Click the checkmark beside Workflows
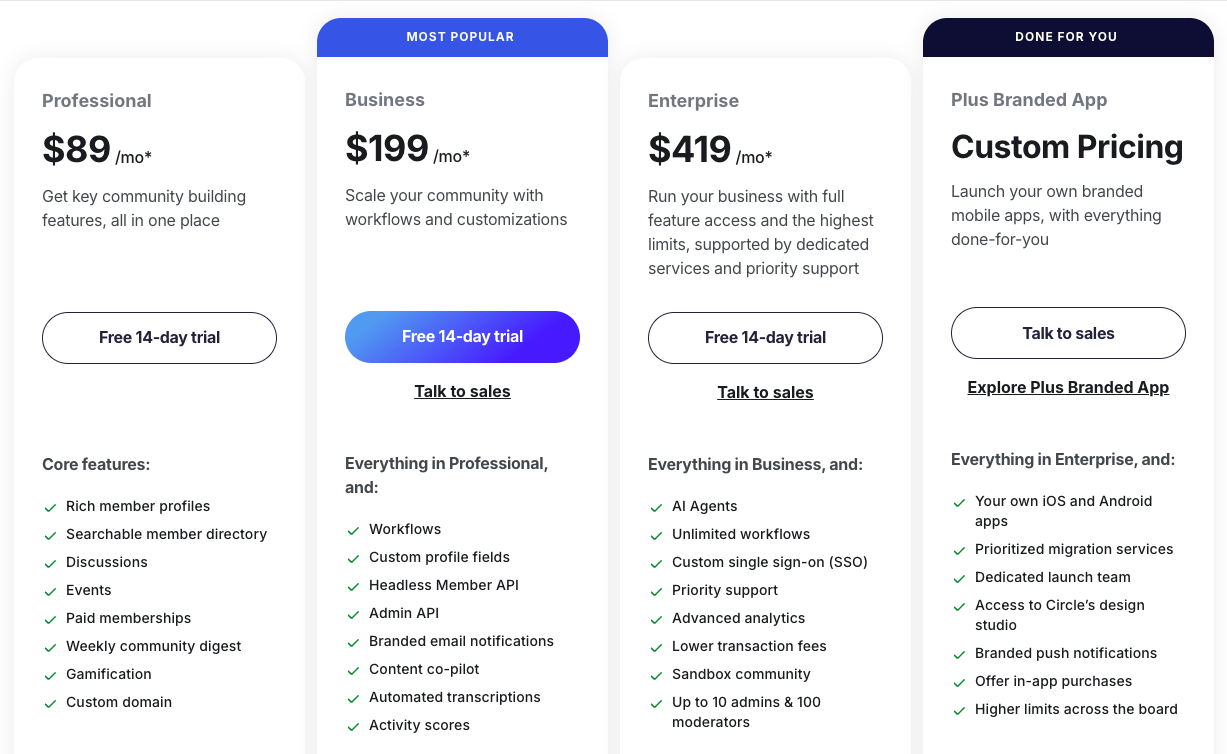 pos(353,529)
